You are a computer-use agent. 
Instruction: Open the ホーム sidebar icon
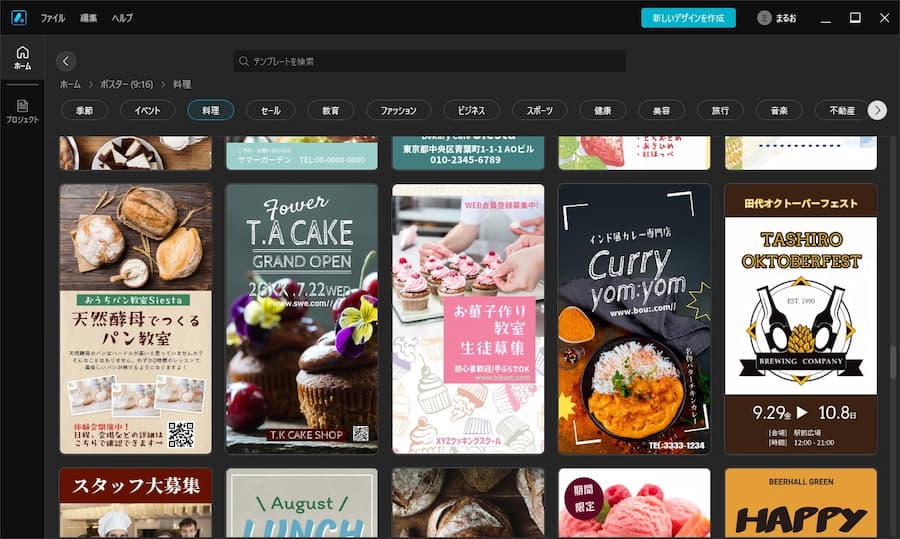(x=22, y=58)
